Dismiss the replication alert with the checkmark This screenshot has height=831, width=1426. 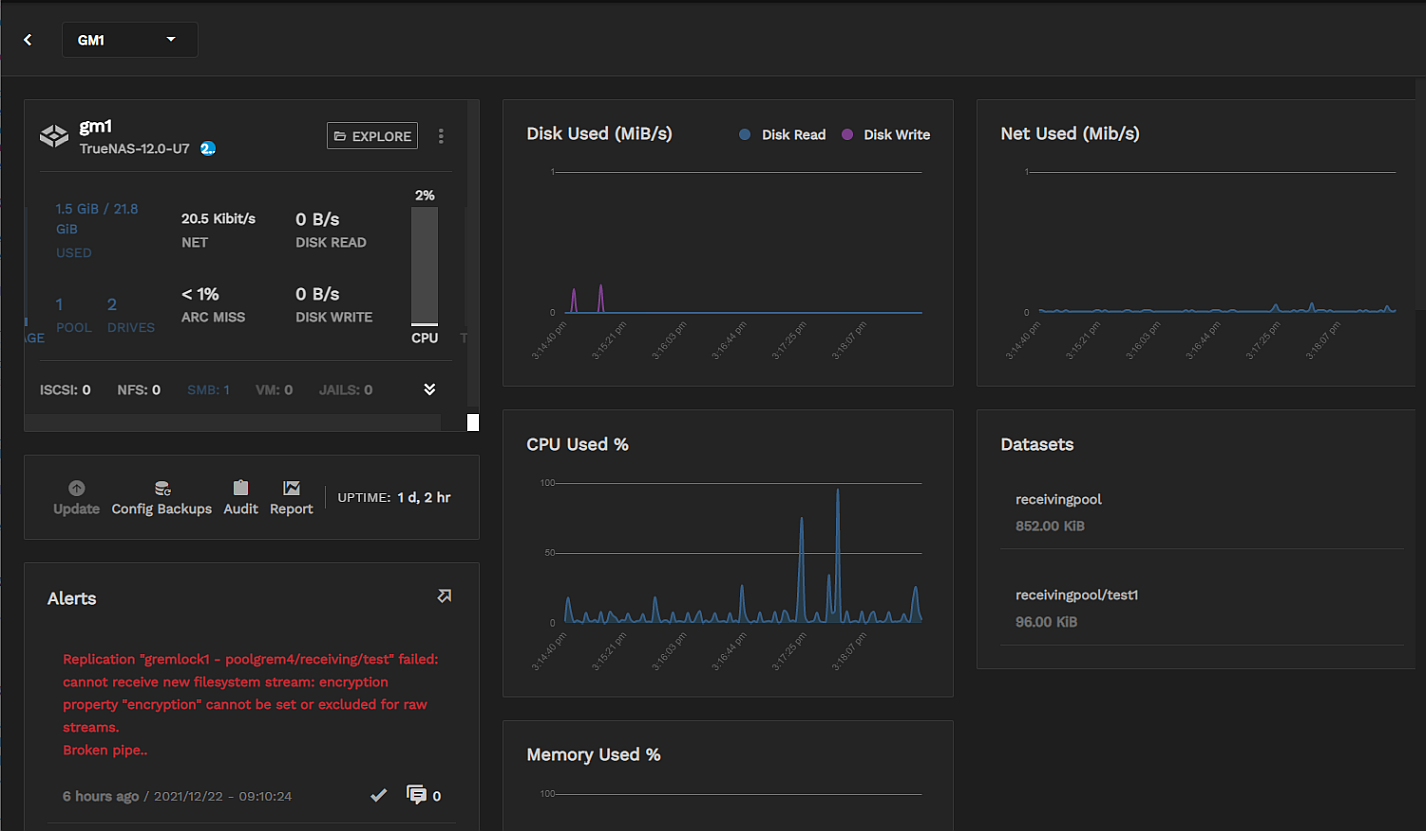(x=378, y=795)
